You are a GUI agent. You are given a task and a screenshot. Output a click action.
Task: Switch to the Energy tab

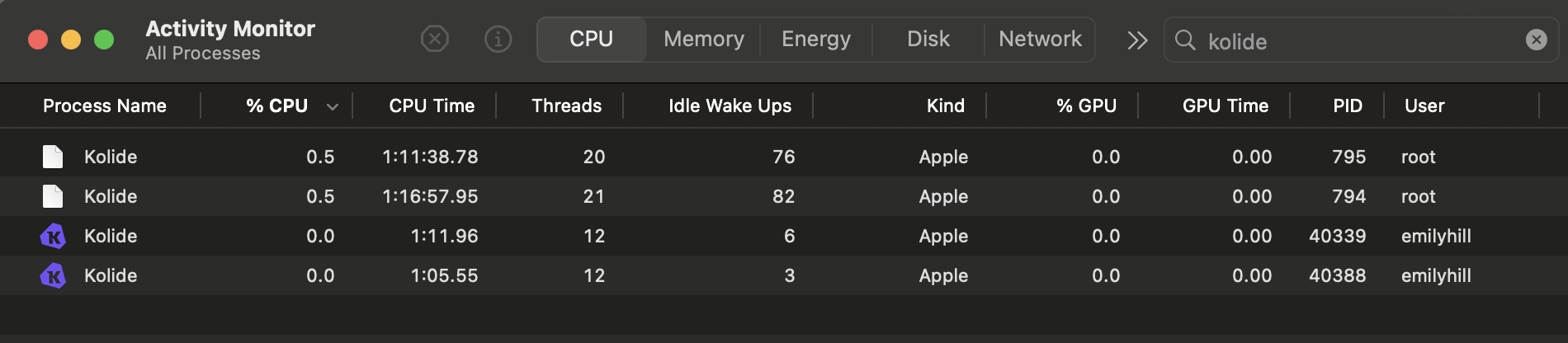click(816, 40)
